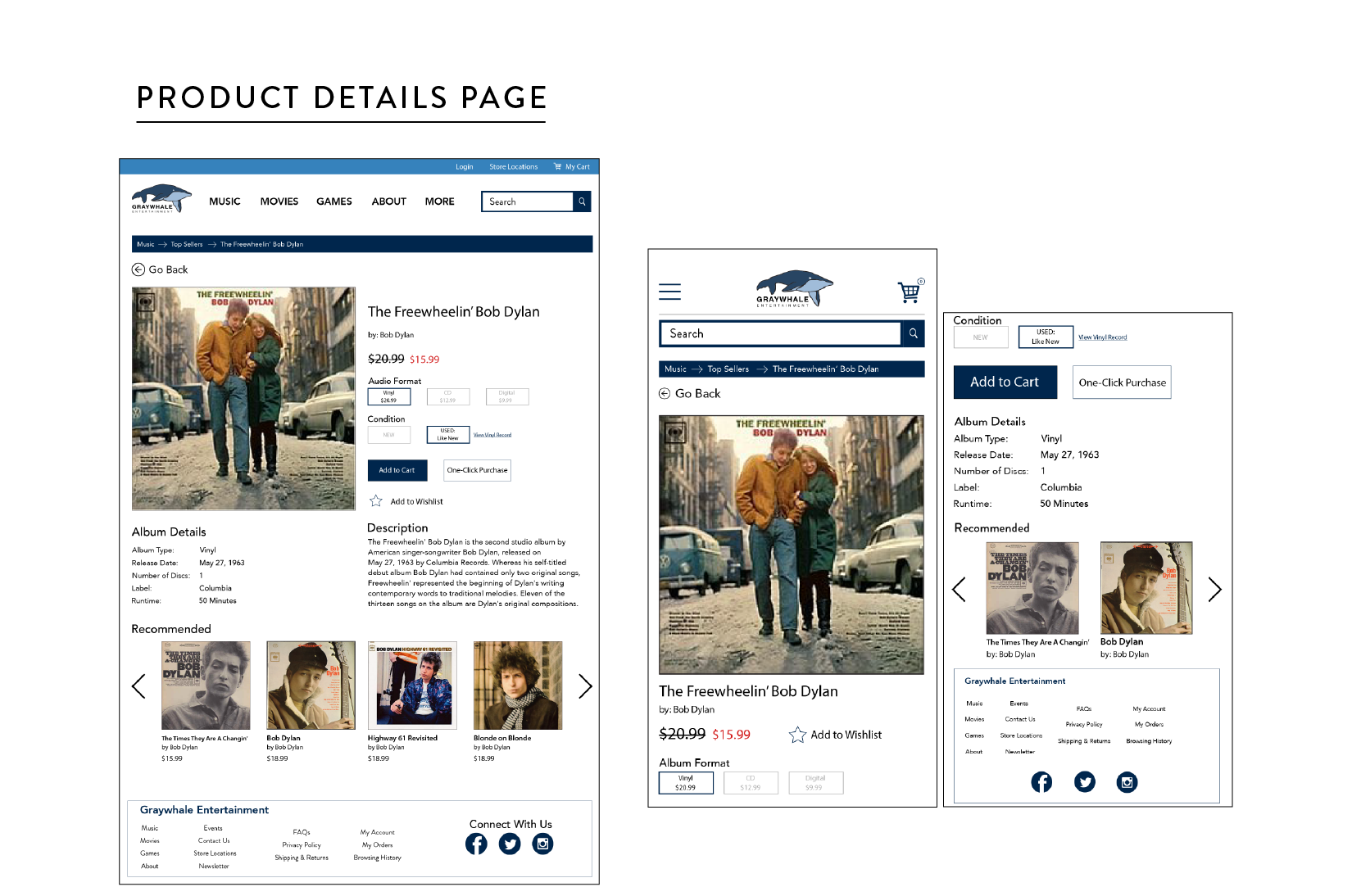Click the mobile Add to Wishlist star

pos(797,735)
